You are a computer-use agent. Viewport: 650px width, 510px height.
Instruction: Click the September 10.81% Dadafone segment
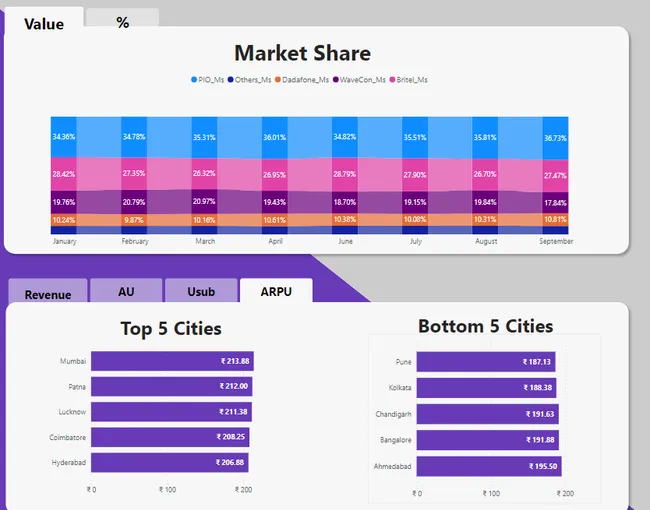555,220
